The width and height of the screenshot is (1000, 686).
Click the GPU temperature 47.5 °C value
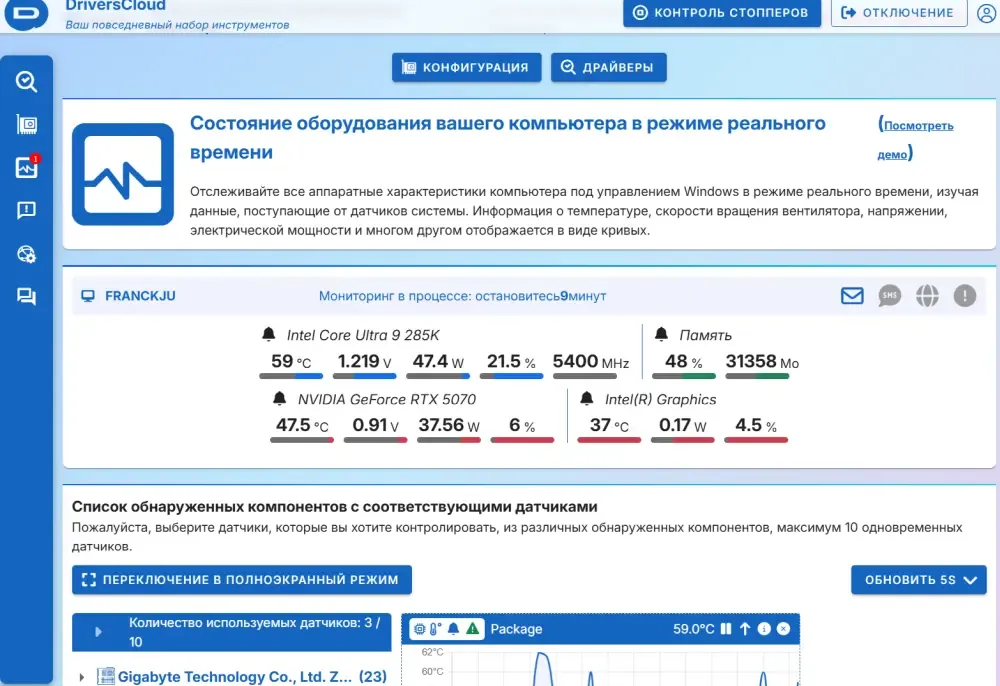tap(302, 425)
